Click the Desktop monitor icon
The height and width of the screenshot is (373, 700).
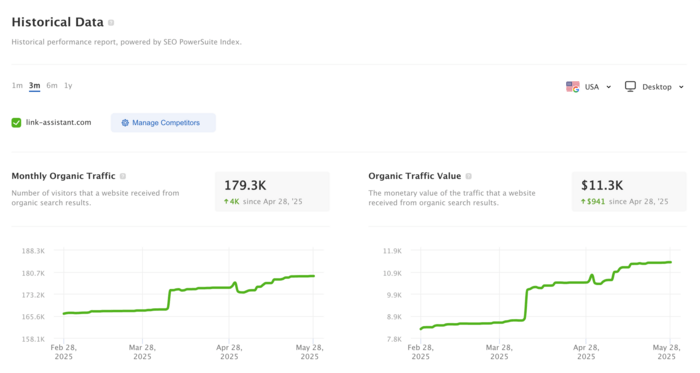pyautogui.click(x=630, y=87)
